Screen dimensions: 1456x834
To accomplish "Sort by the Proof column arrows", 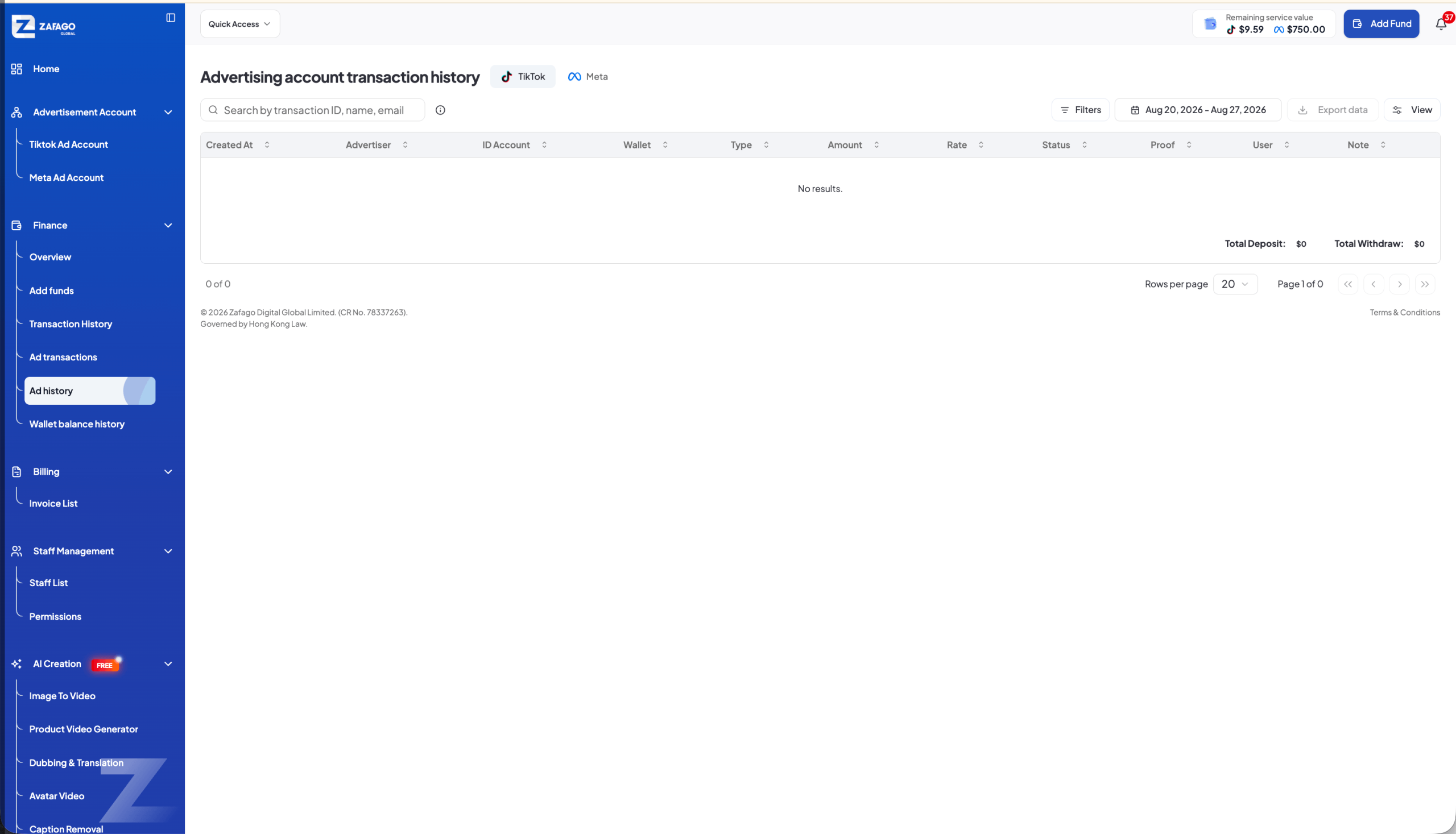I will point(1189,145).
